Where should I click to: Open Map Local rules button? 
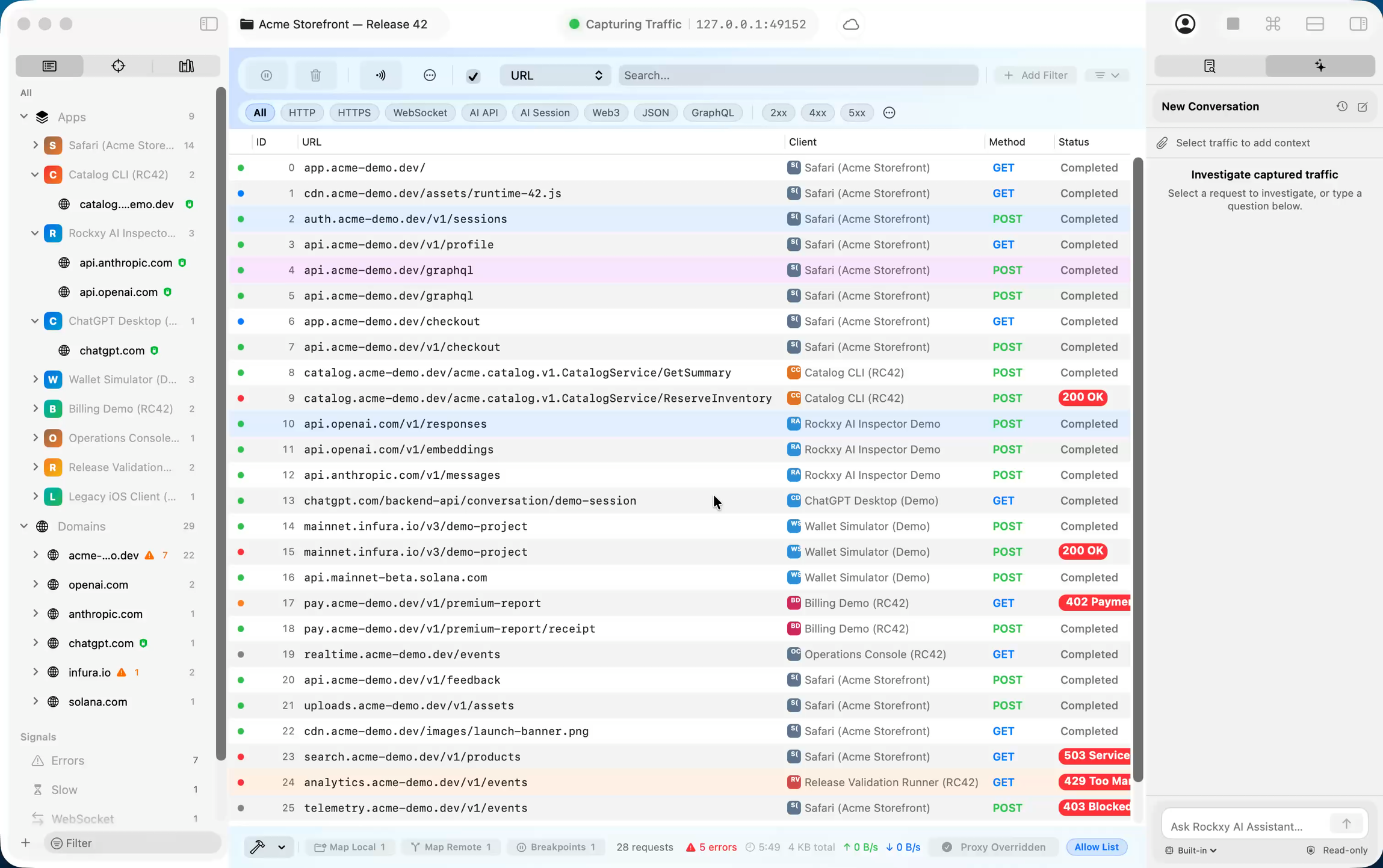[350, 847]
